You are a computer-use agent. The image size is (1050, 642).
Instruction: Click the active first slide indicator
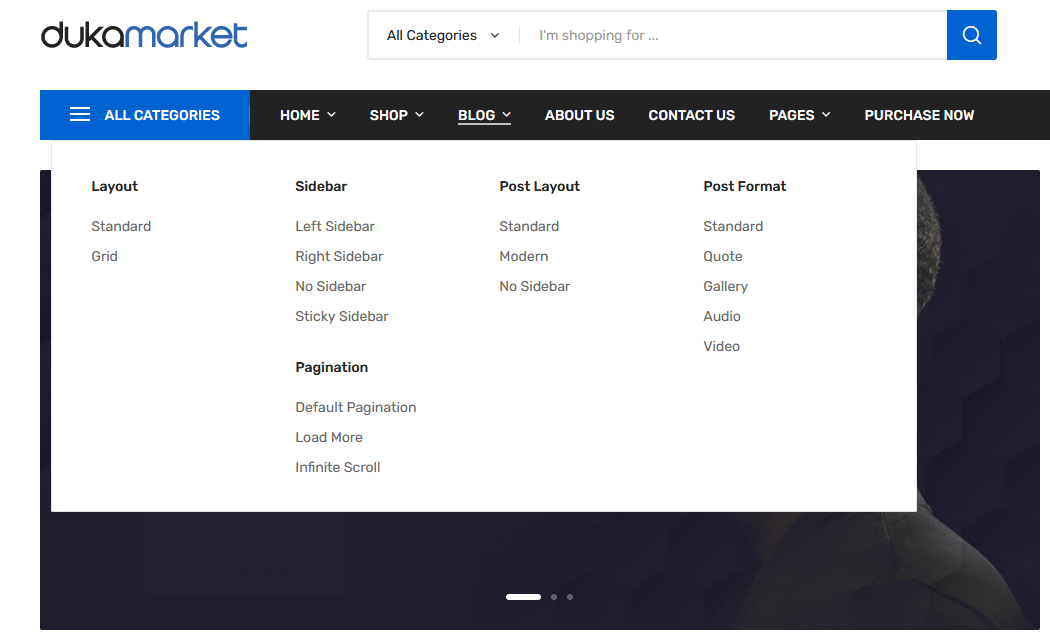pyautogui.click(x=523, y=597)
